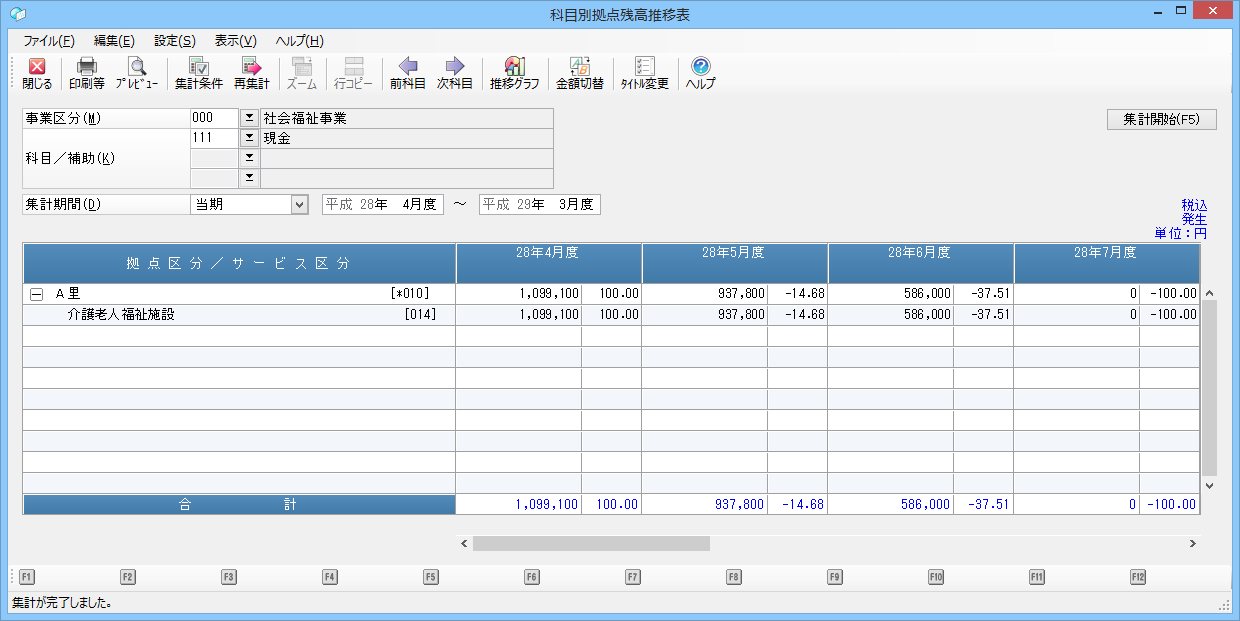Collapse the A里 tree row
The image size is (1240, 621).
tap(36, 294)
